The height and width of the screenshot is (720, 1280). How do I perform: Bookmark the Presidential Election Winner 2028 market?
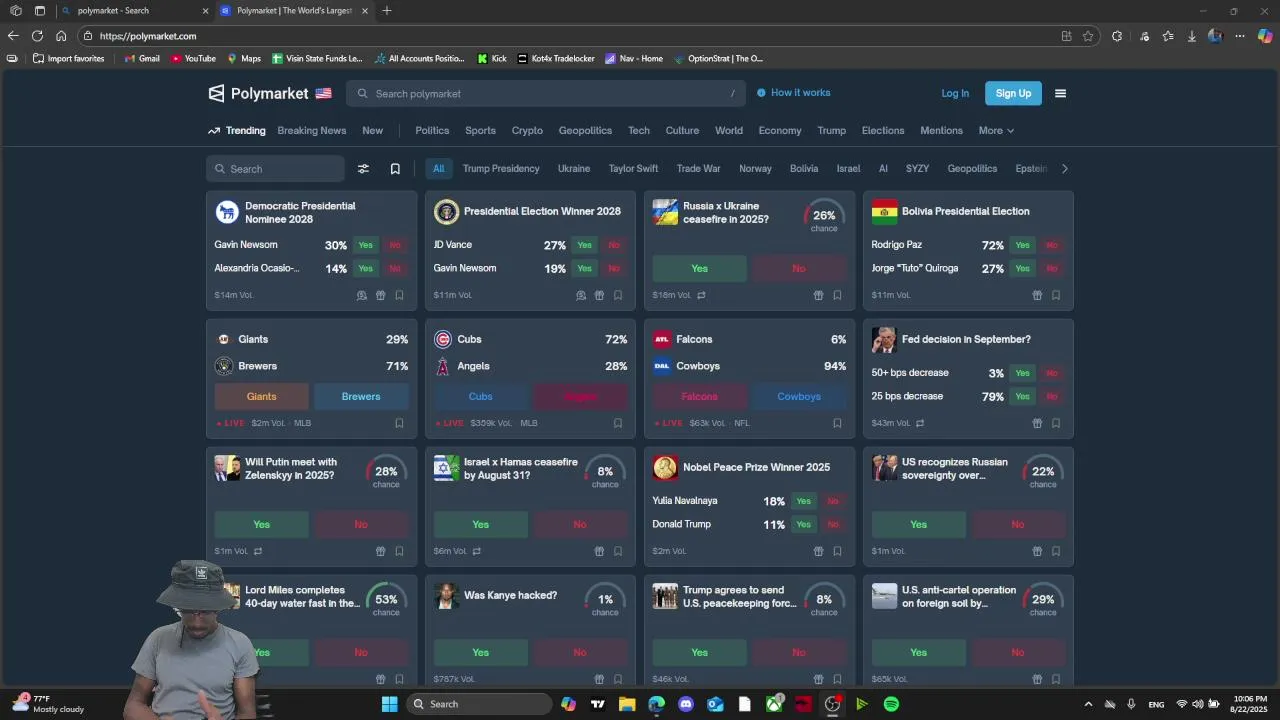click(618, 295)
